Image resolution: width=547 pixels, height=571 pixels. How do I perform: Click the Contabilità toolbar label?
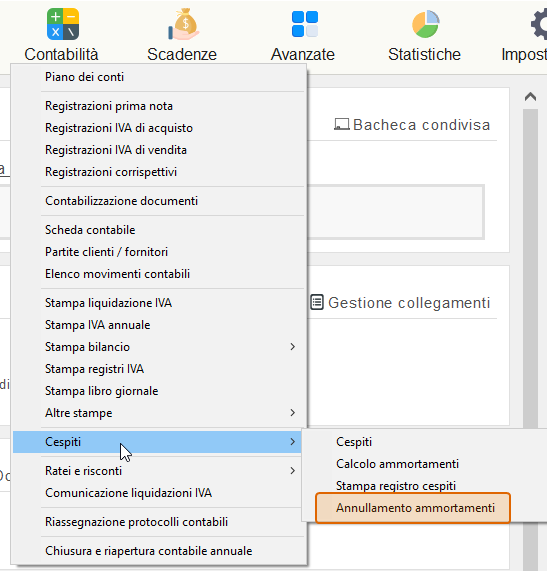pos(62,55)
